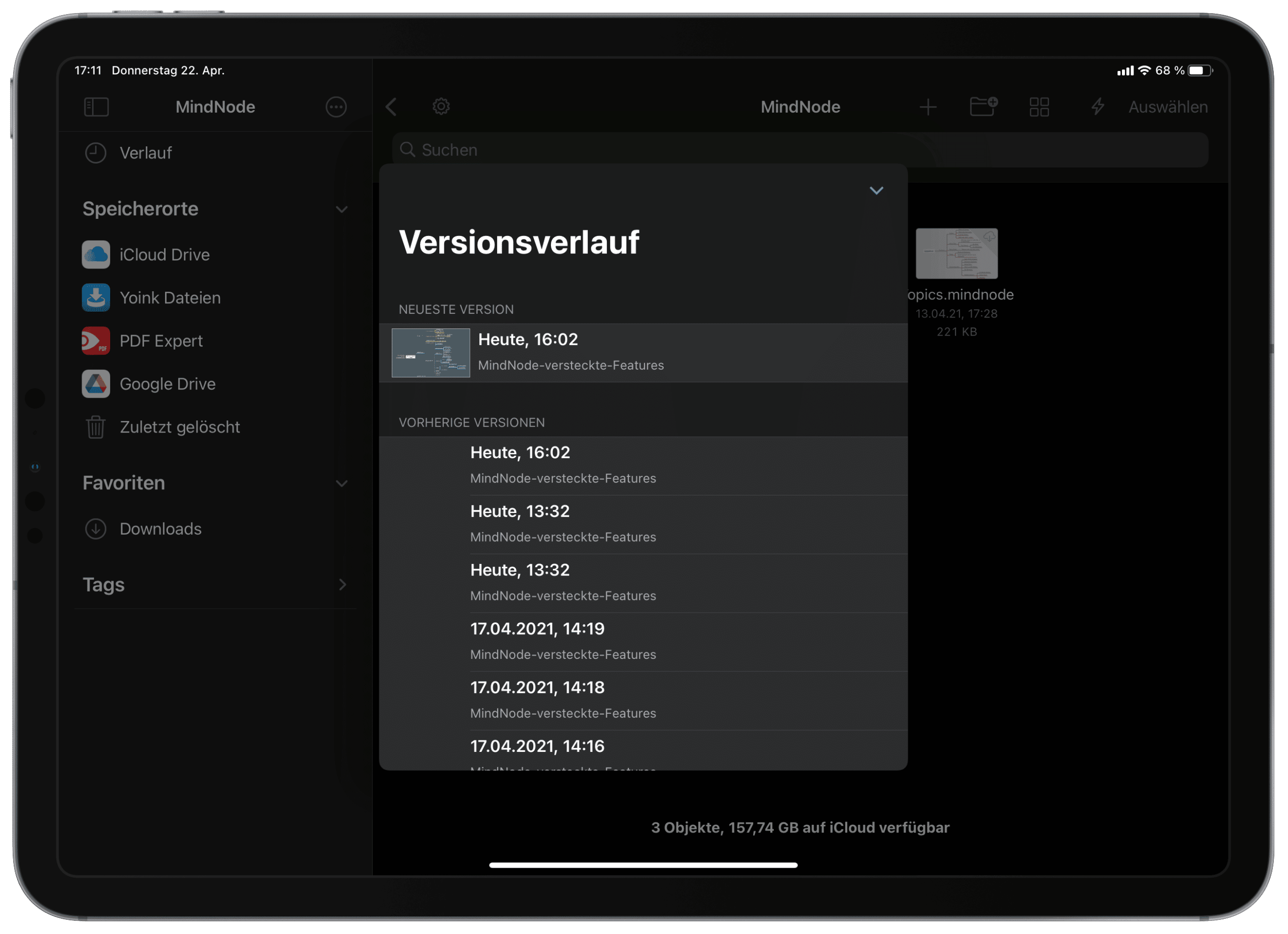1288x934 pixels.
Task: Click the PDF Expert app icon
Action: click(96, 341)
